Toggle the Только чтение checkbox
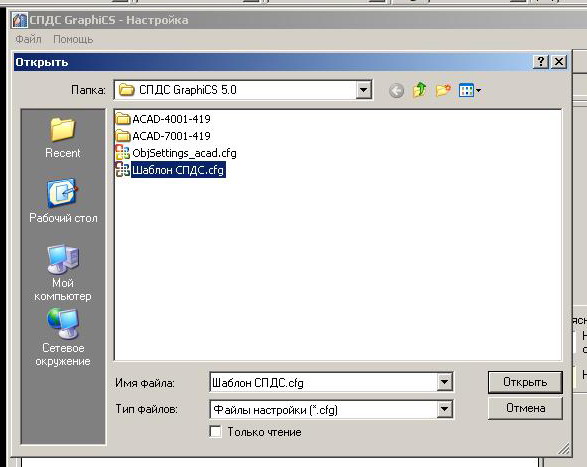 (x=215, y=431)
